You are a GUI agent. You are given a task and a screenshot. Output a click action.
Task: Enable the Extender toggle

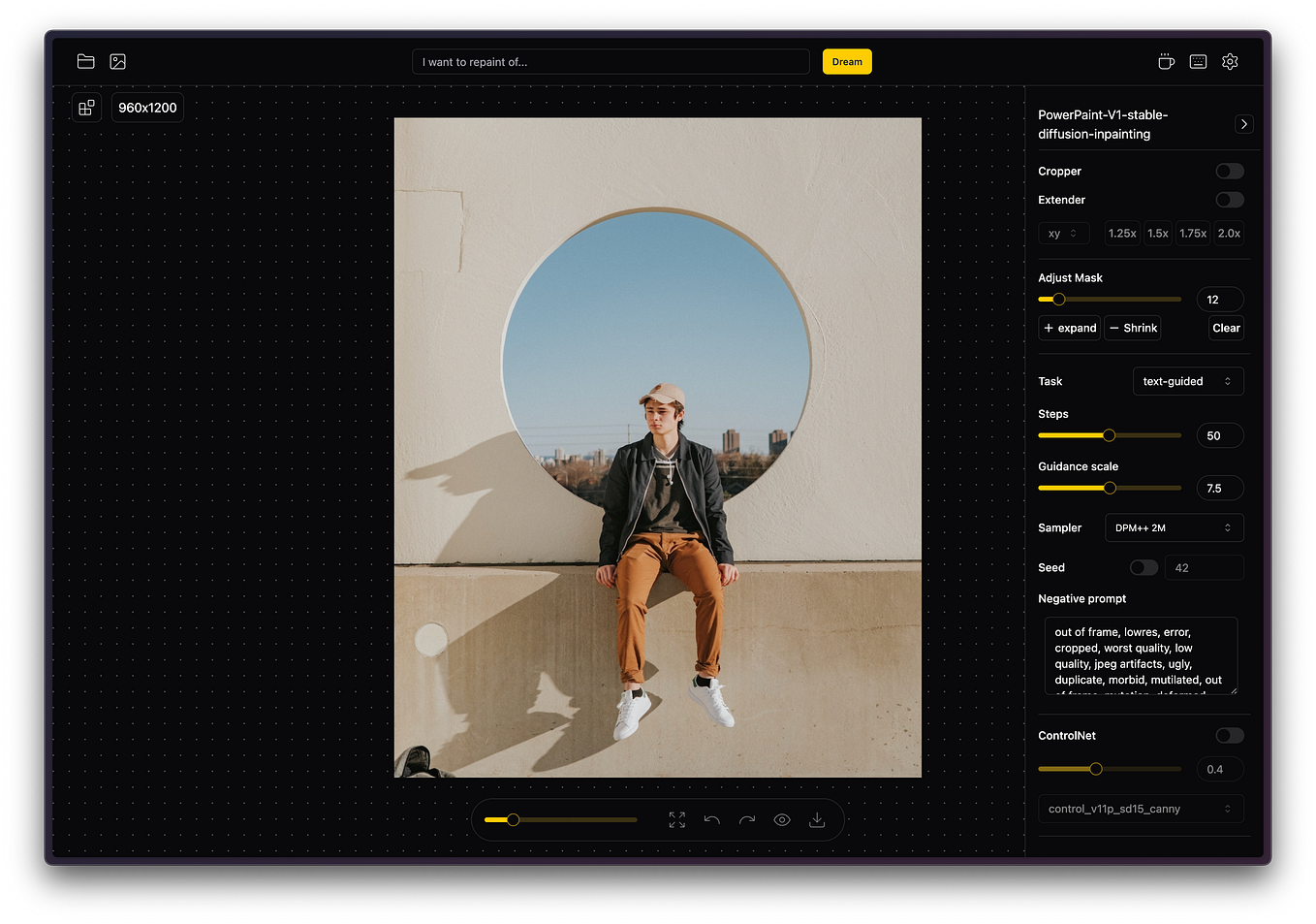[x=1229, y=200]
